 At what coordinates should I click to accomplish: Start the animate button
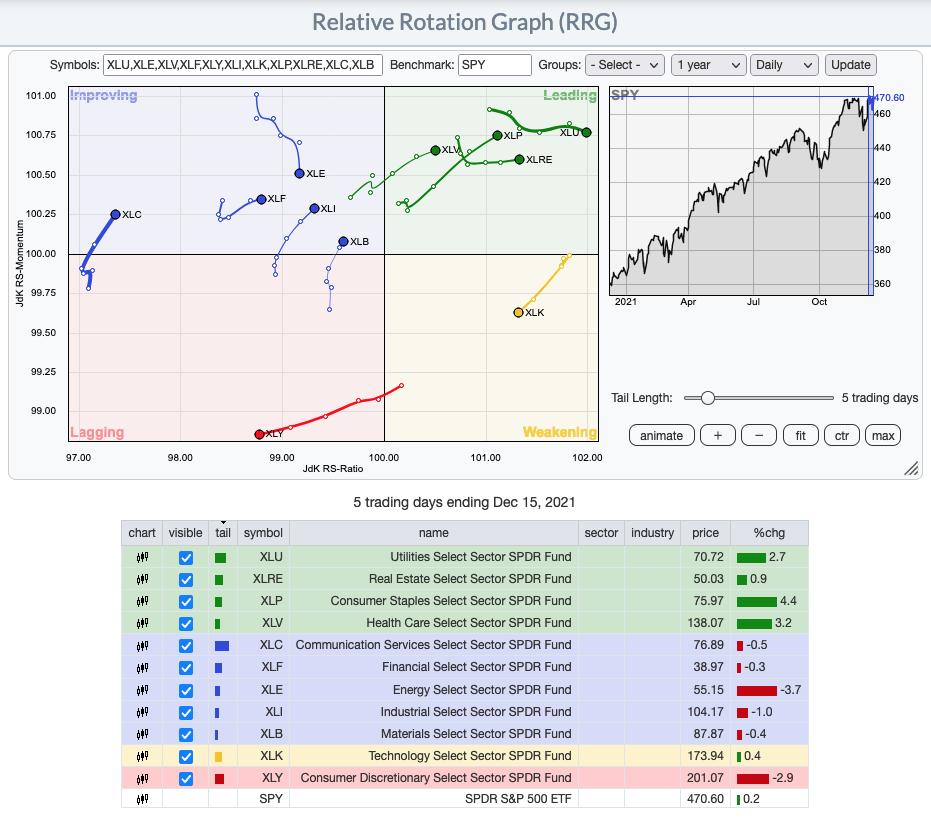pos(661,435)
